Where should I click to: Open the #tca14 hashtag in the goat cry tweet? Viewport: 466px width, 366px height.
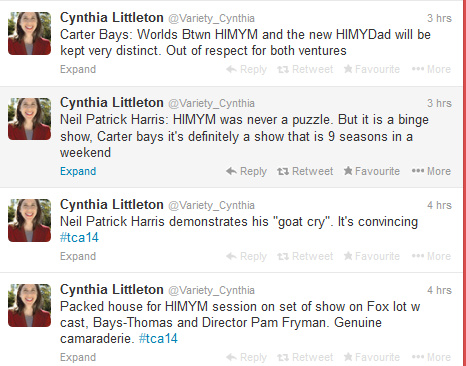[x=79, y=238]
